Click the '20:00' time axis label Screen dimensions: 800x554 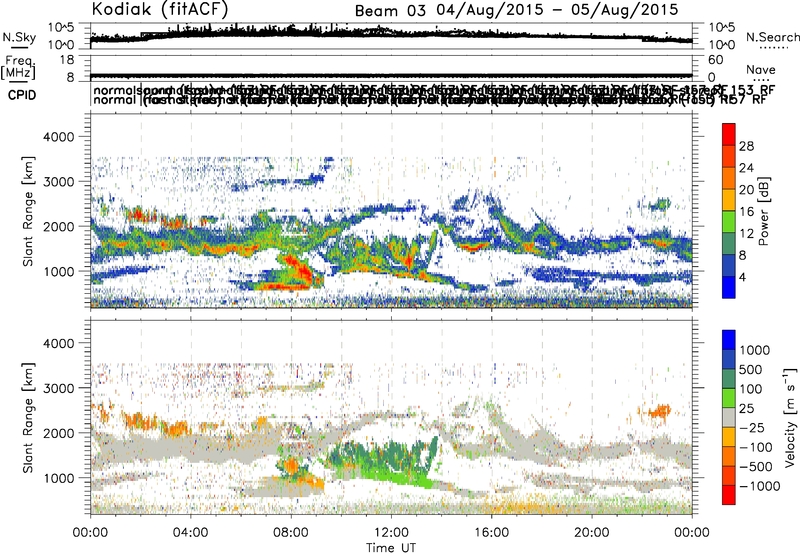592,533
